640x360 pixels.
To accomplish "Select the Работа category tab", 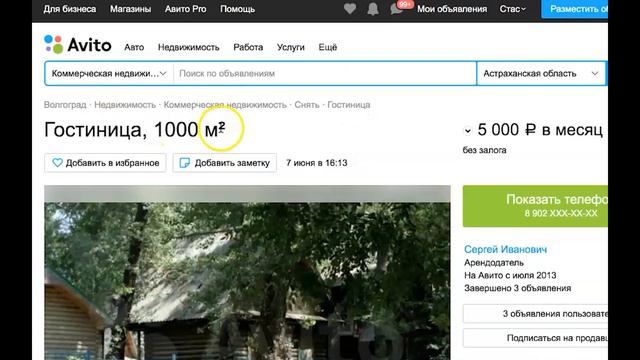I will pos(248,47).
